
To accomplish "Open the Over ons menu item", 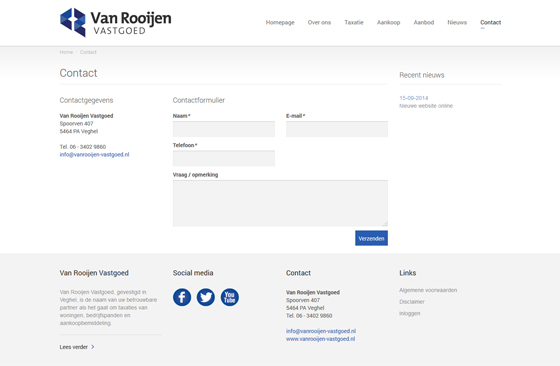I will pyautogui.click(x=319, y=22).
